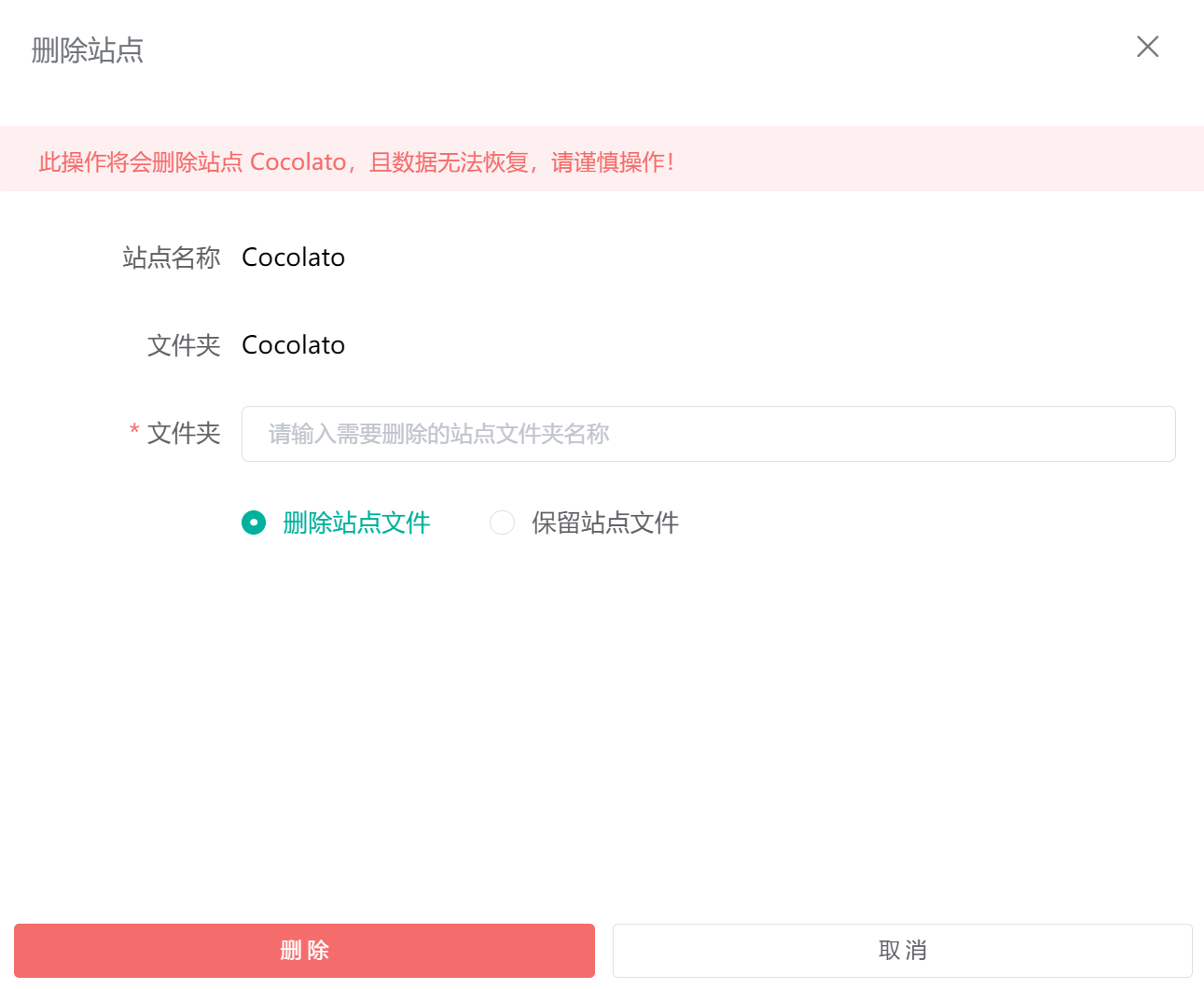This screenshot has height=989, width=1204.
Task: Click the required 文件夹 field label
Action: click(x=184, y=433)
